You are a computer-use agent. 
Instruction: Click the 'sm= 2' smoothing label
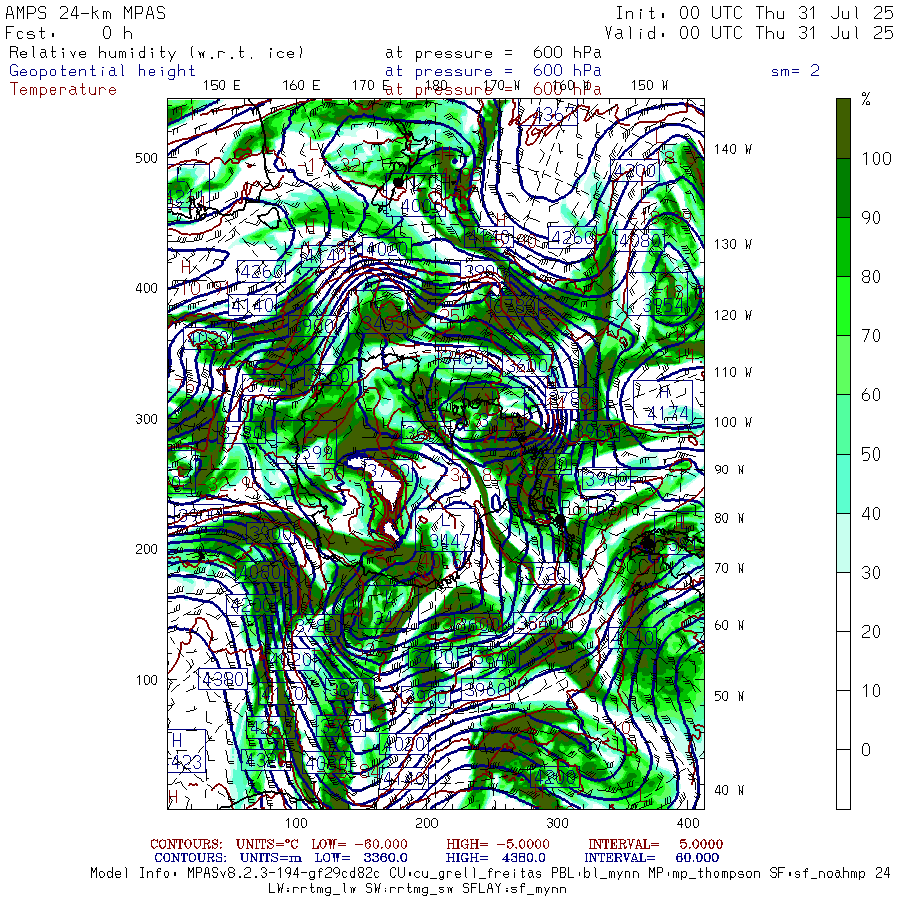[x=795, y=71]
